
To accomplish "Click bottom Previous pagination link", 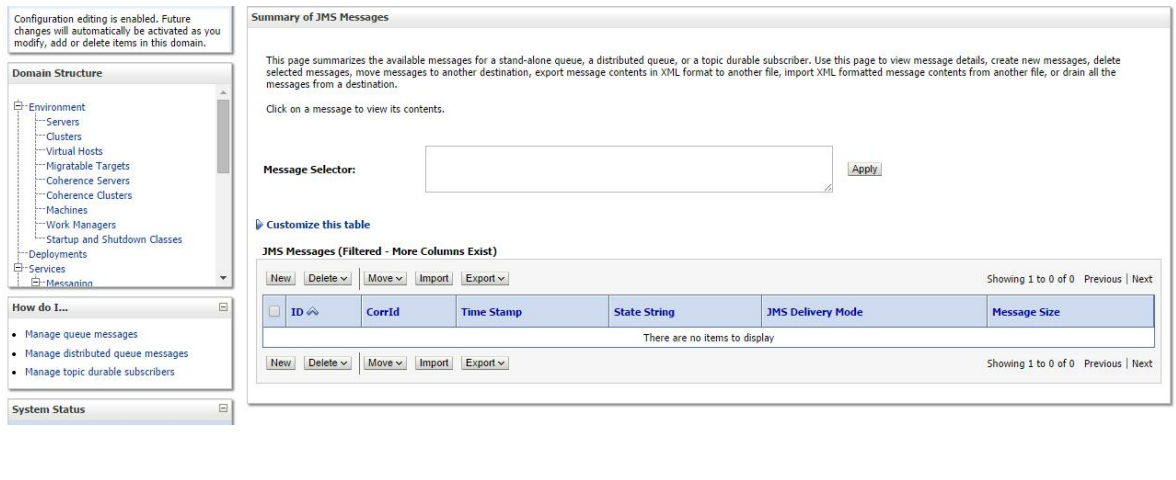I will tap(1102, 364).
